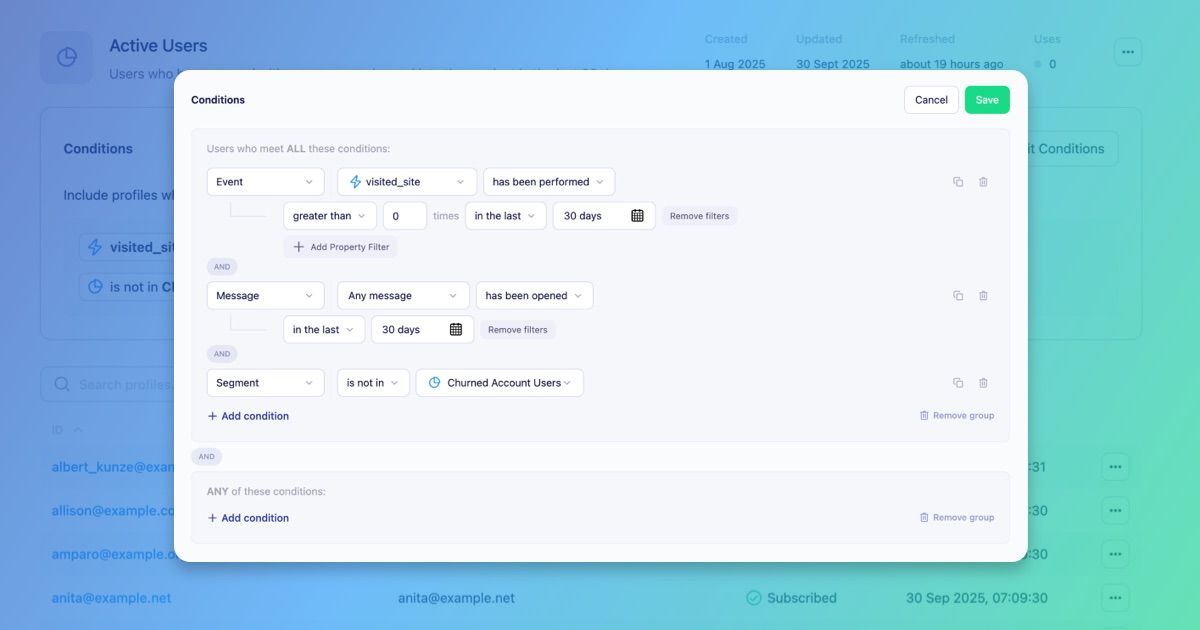Viewport: 1200px width, 630px height.
Task: Duplicate the Segment condition row
Action: coord(958,383)
